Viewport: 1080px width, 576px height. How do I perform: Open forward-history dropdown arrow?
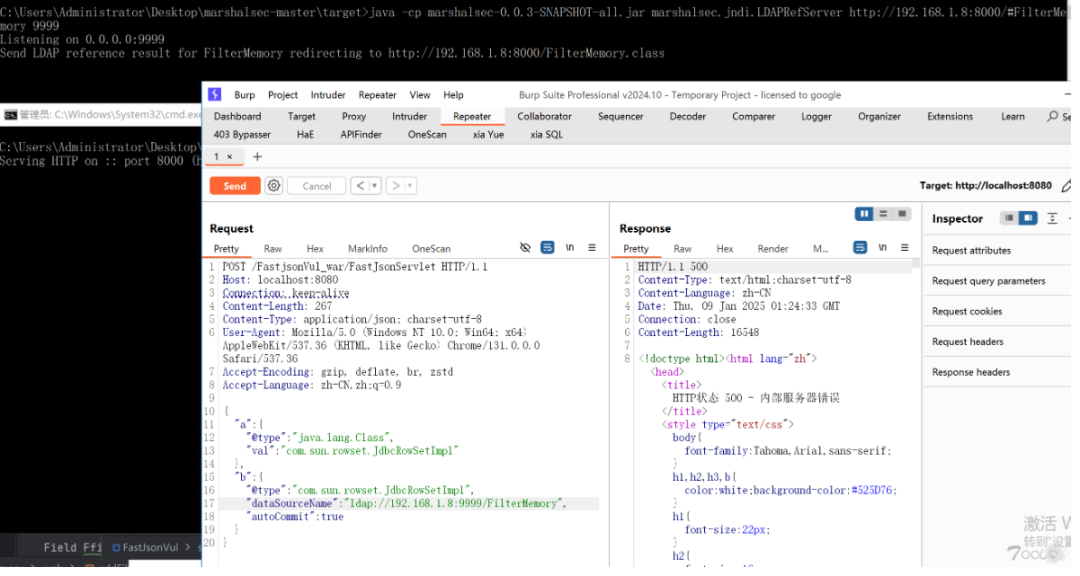pos(410,186)
